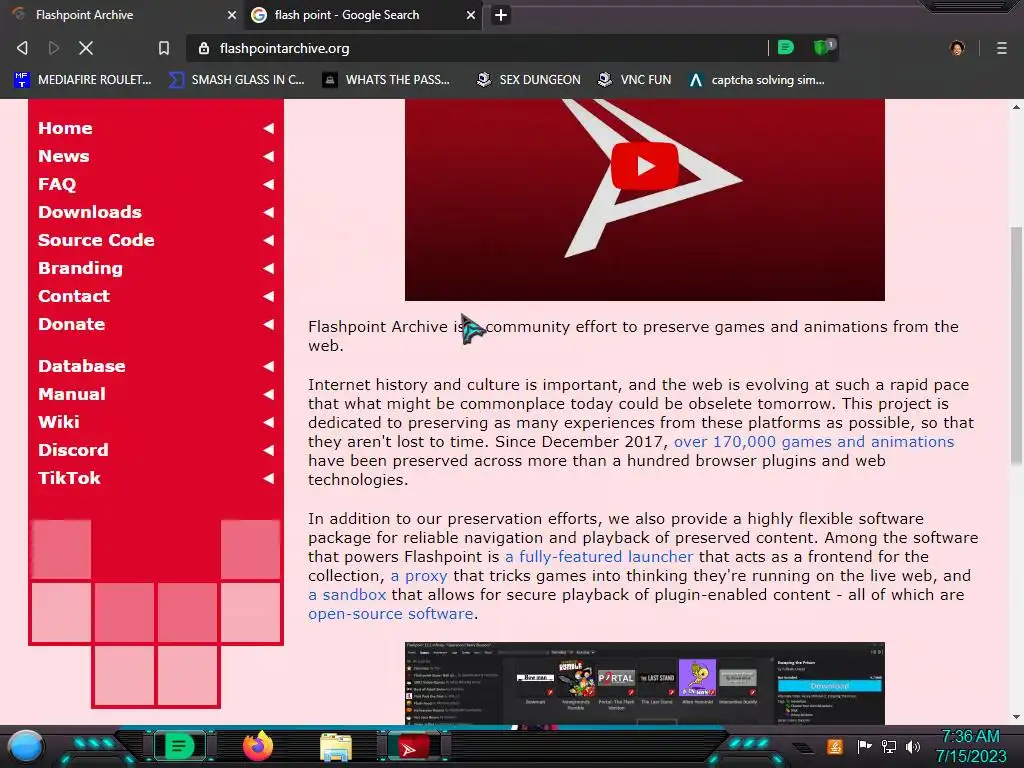Click the scrollbar down arrow
The image size is (1024, 768).
point(1016,717)
